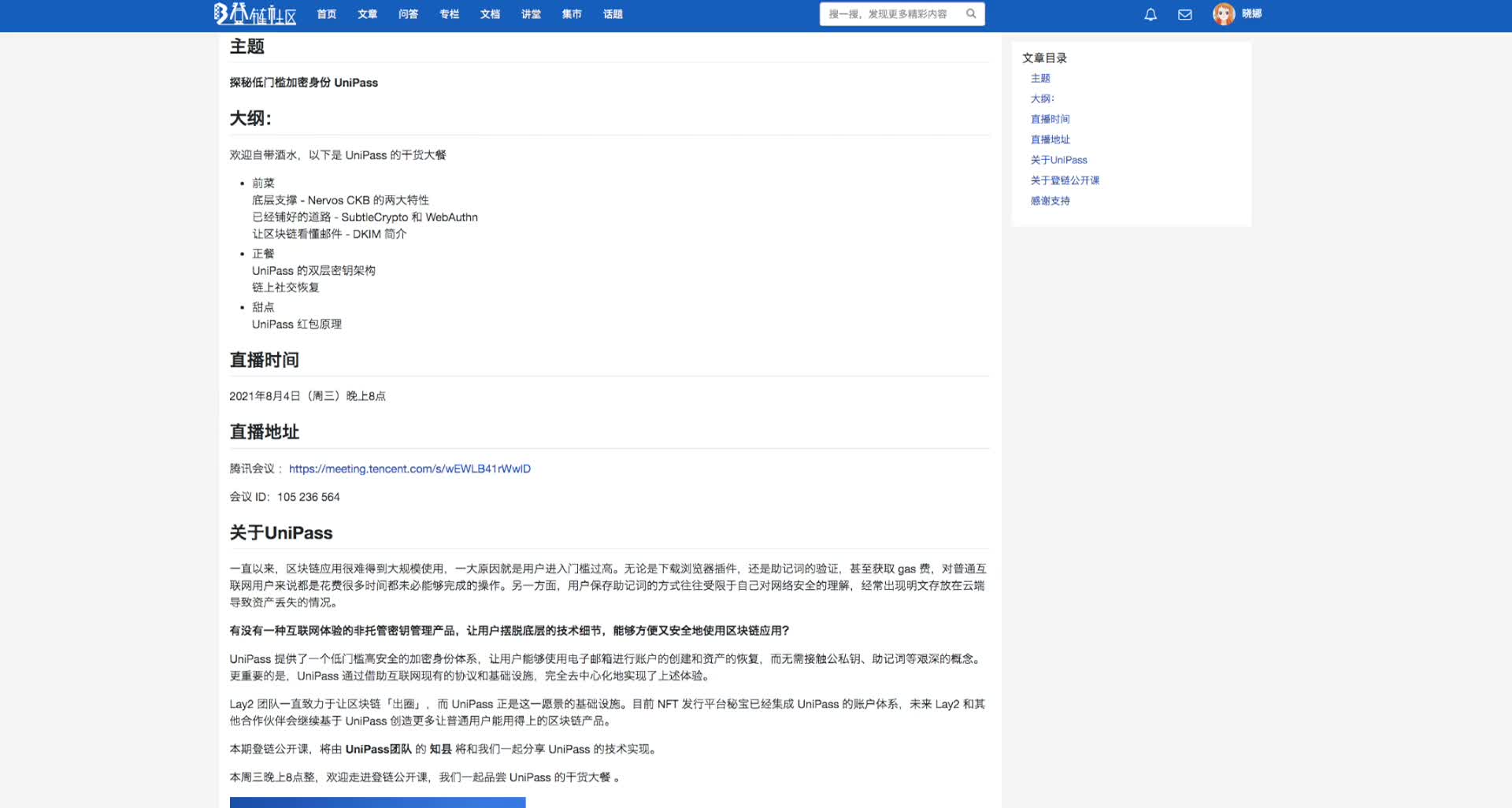Jump to 主题 in the article TOC
Image resolution: width=1512 pixels, height=808 pixels.
tap(1040, 78)
